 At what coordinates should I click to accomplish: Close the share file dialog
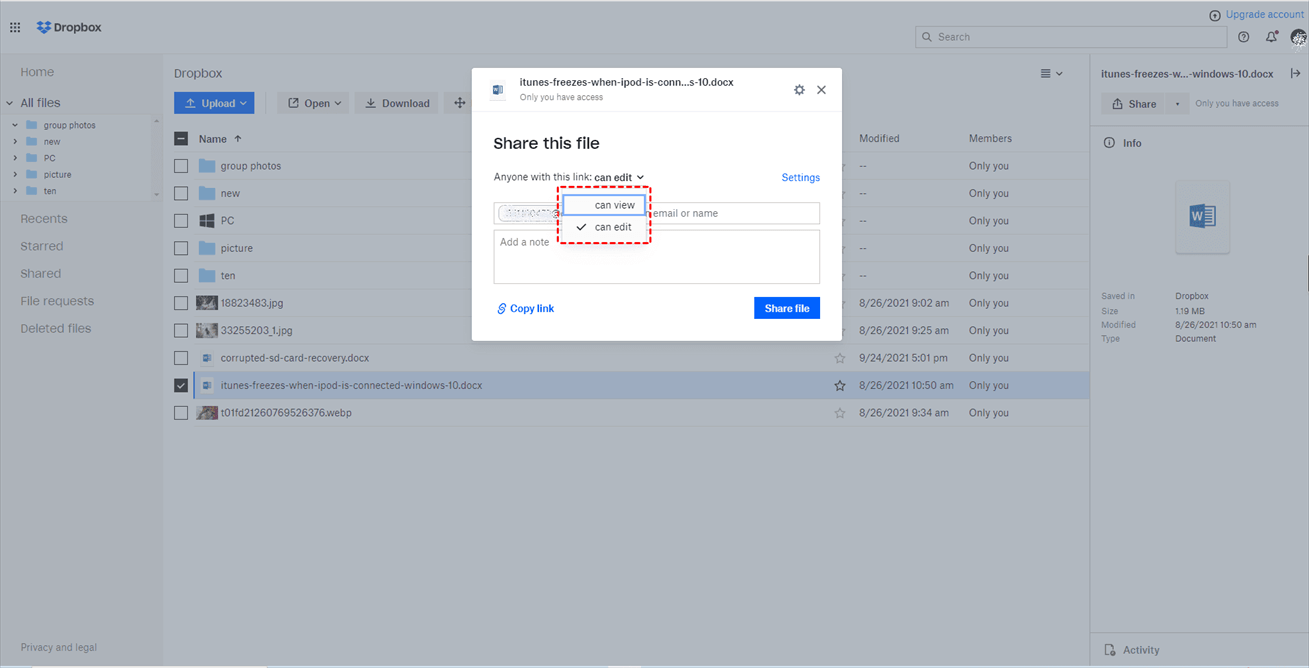[821, 90]
